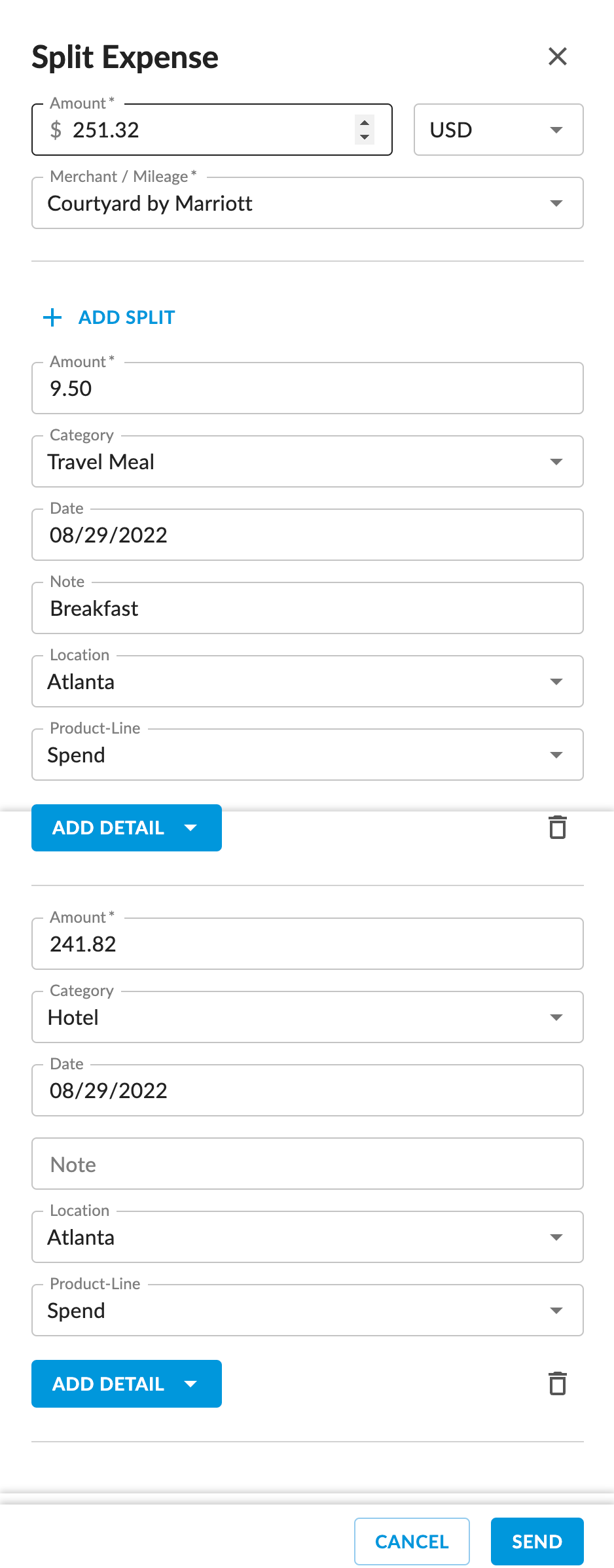Click the amount stepper up arrow
614x1568 pixels.
pyautogui.click(x=365, y=123)
